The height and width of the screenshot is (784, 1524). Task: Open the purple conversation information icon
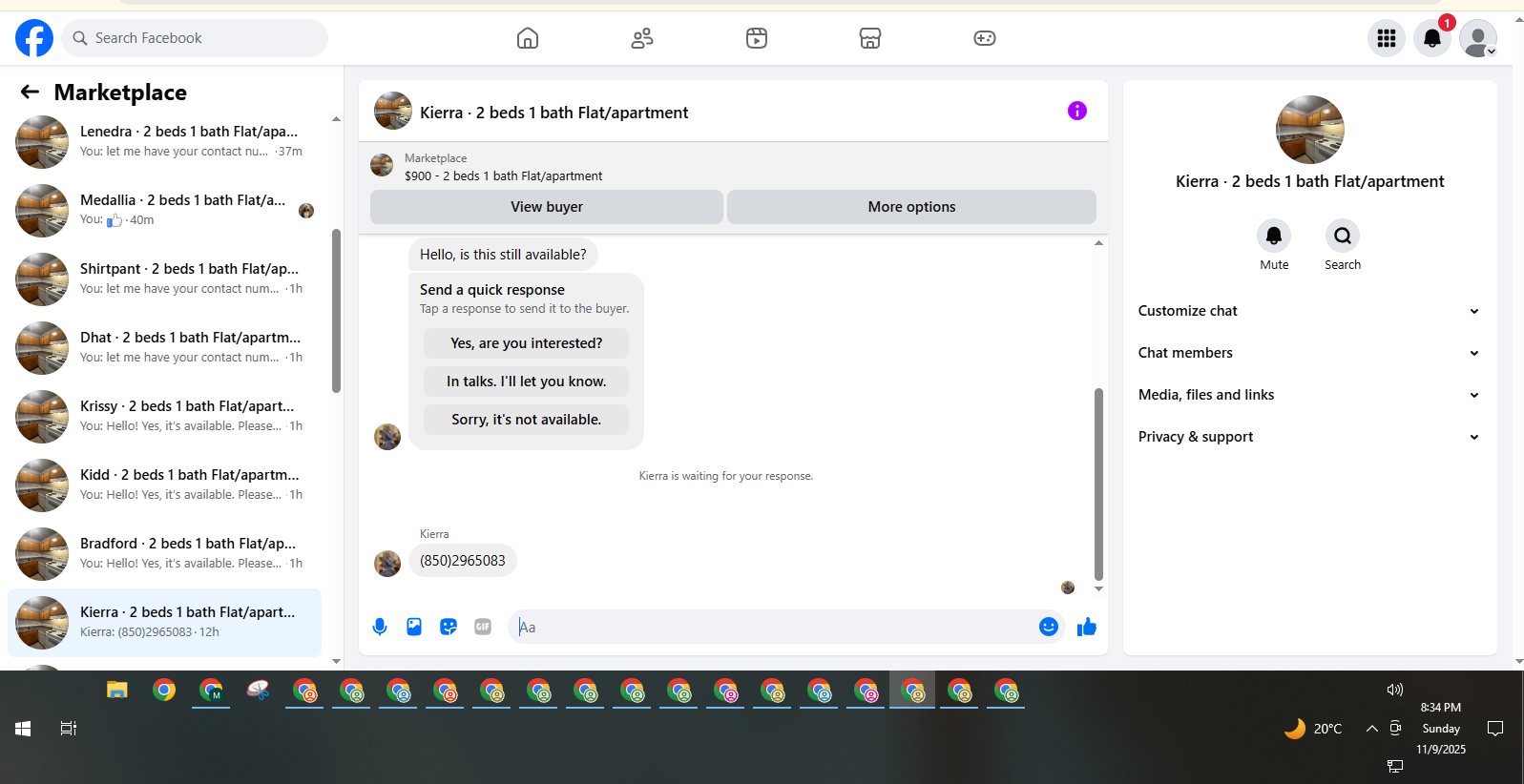(1077, 111)
